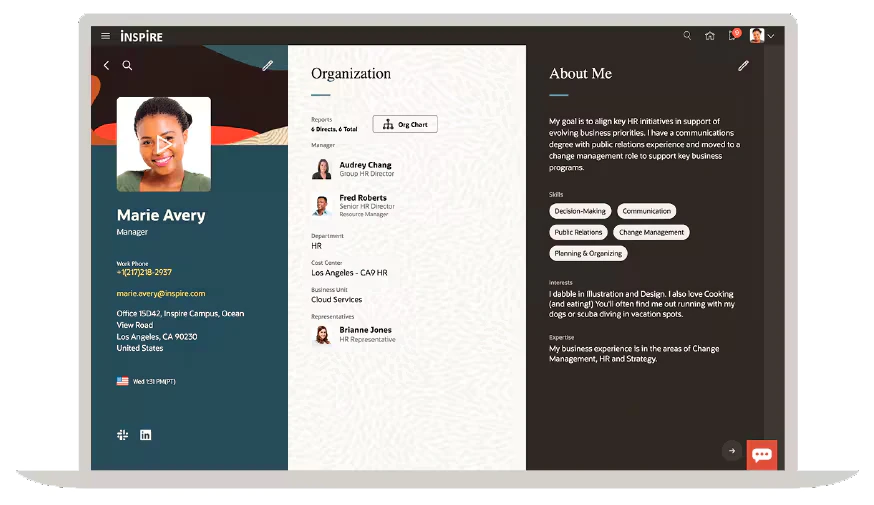Email marie.avery@inspire.com
This screenshot has width=874, height=505.
pyautogui.click(x=161, y=293)
